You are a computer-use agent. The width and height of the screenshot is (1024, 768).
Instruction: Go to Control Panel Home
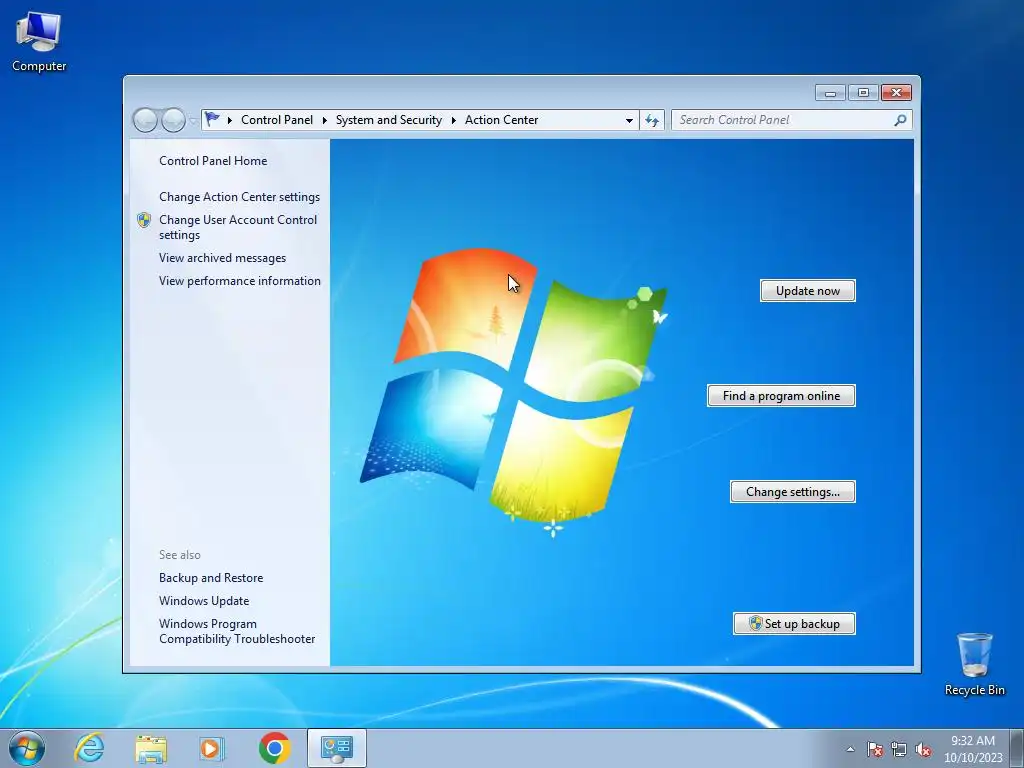213,161
